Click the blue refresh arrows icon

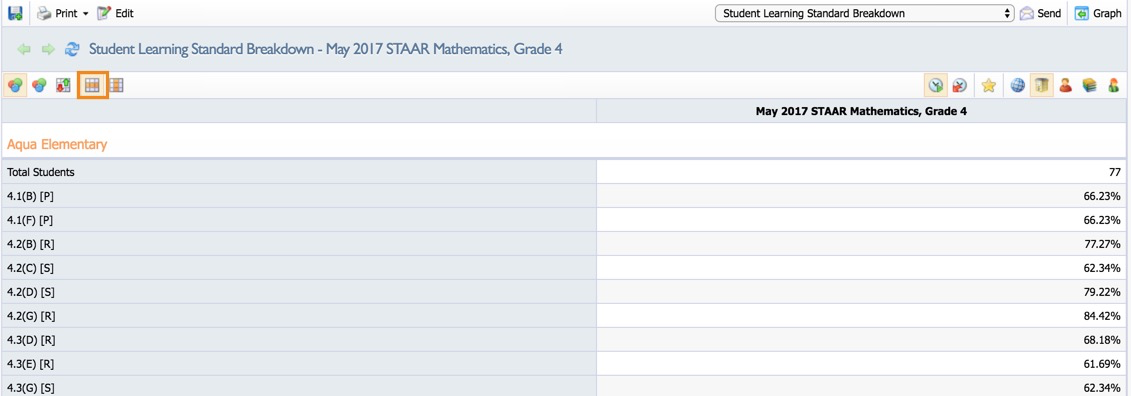(x=71, y=49)
